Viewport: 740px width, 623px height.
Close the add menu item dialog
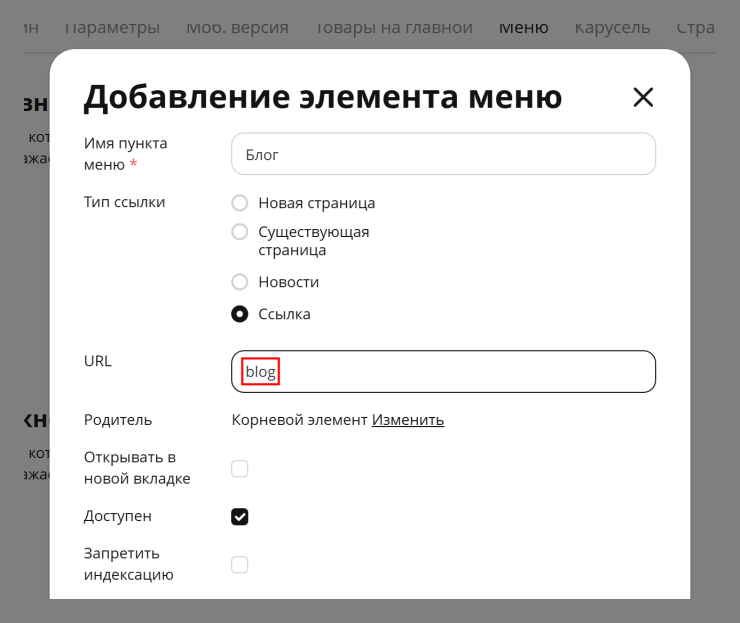pos(643,97)
